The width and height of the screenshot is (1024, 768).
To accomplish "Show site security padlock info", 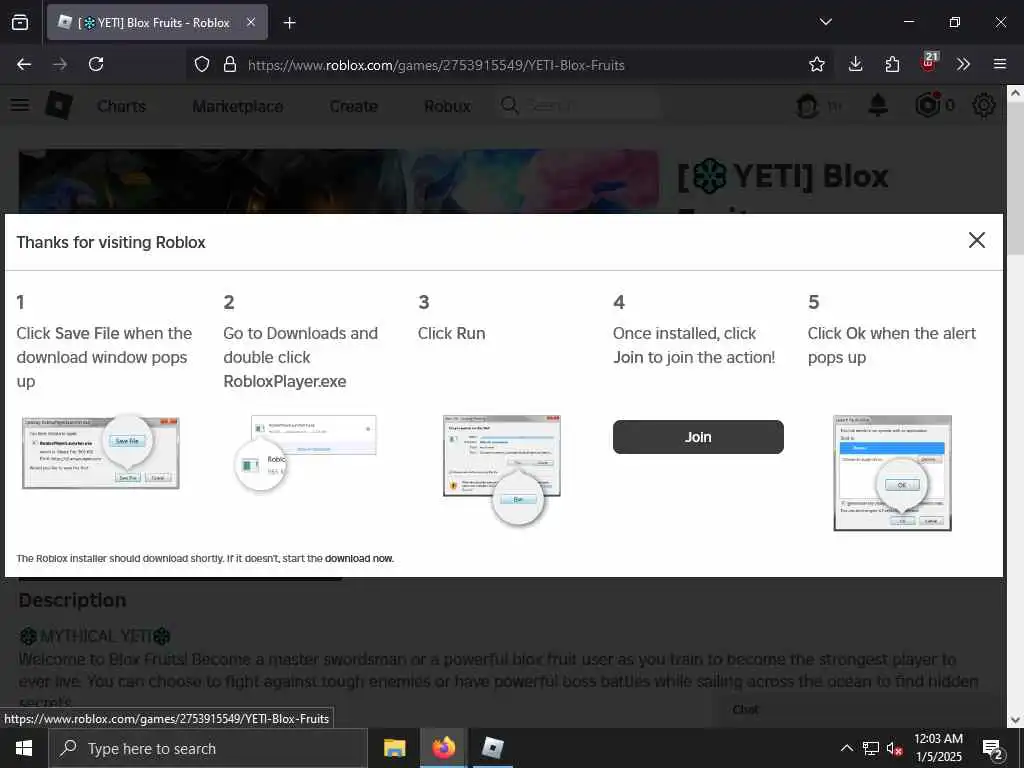I will point(230,64).
